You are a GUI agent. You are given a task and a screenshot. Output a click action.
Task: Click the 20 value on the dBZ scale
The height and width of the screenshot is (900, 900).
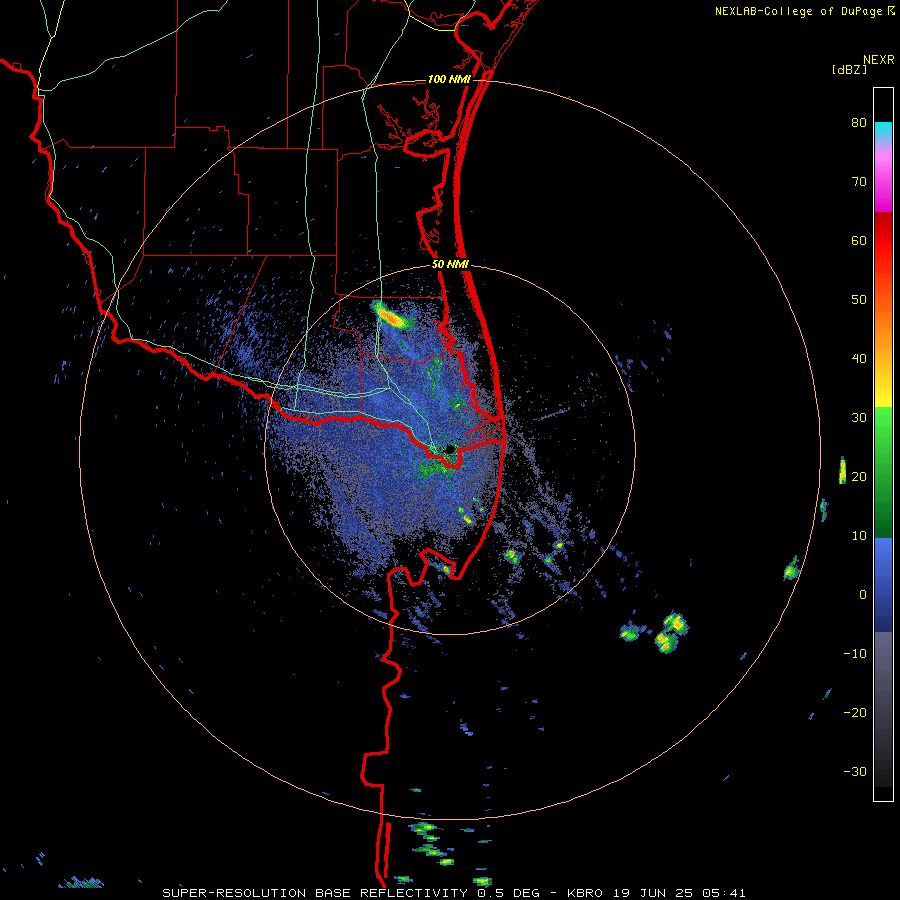click(x=859, y=477)
